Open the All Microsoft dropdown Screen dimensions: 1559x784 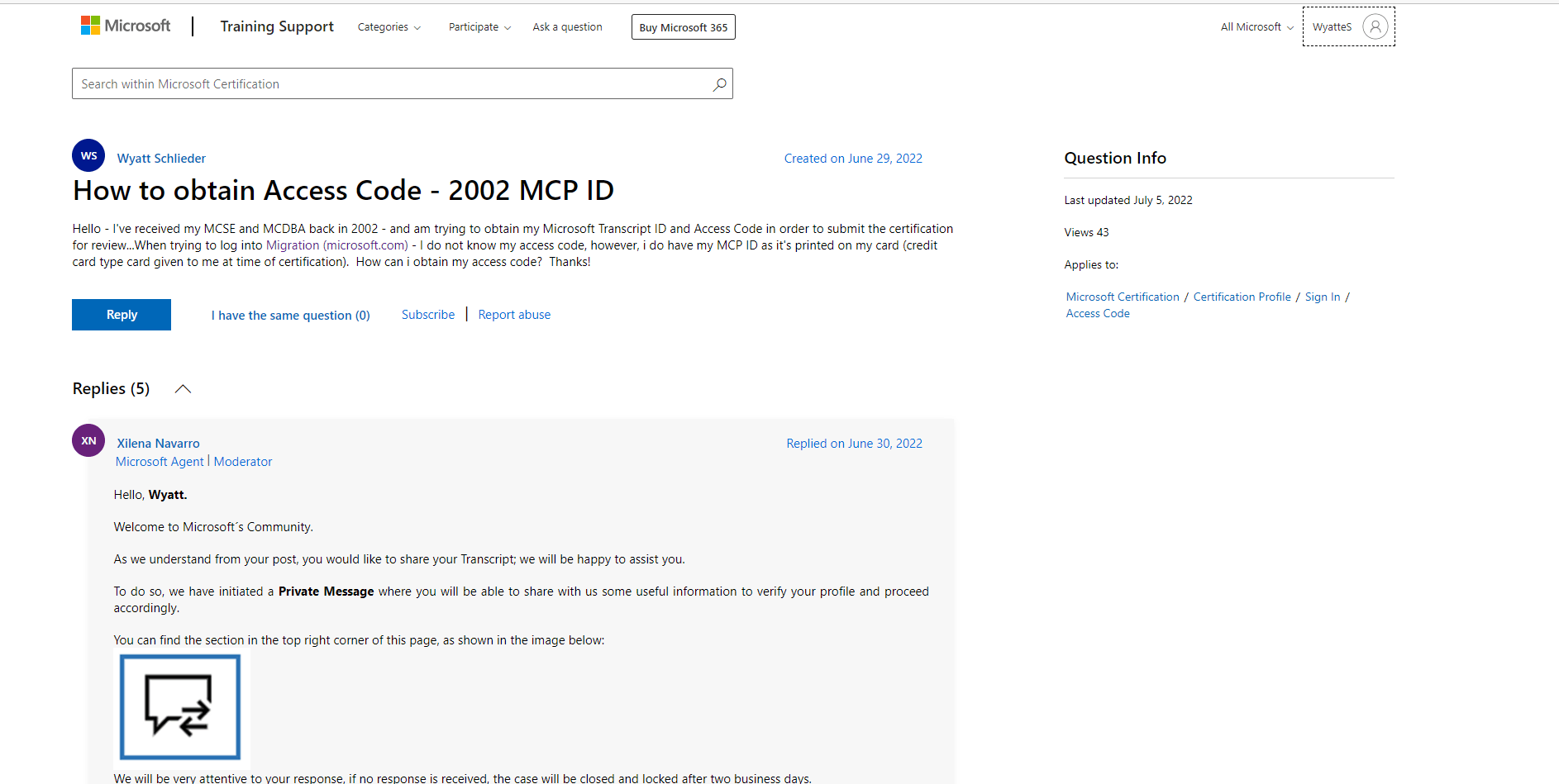(1257, 27)
